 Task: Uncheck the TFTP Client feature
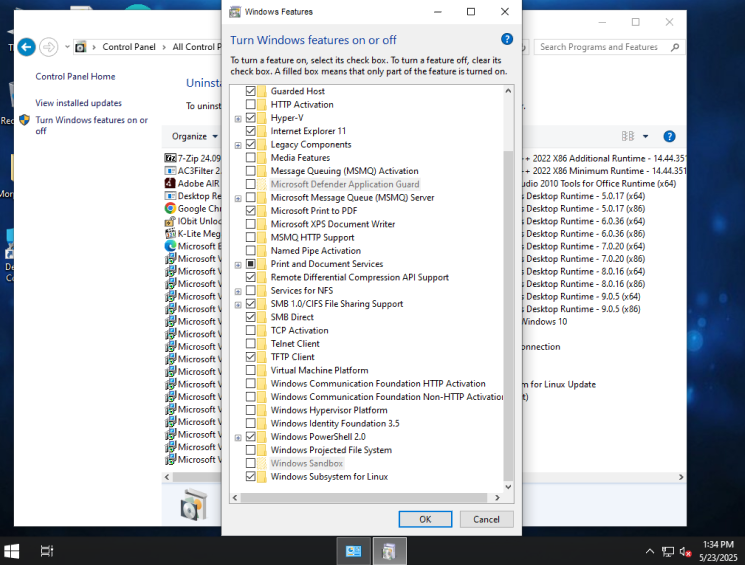tap(250, 357)
